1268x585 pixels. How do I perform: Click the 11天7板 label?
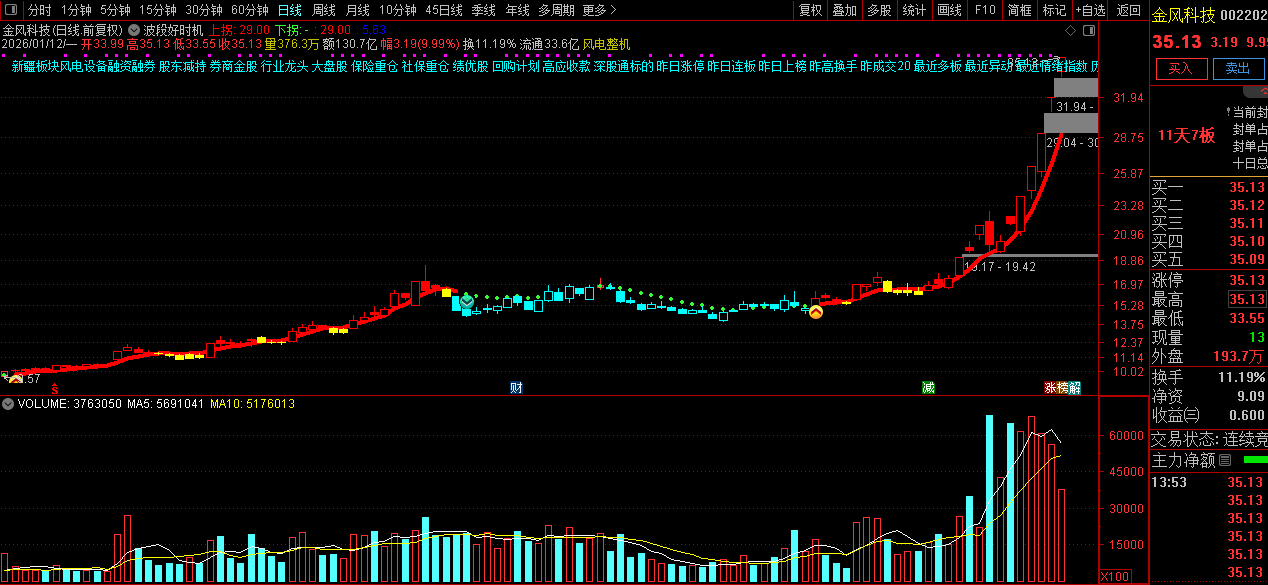1187,135
